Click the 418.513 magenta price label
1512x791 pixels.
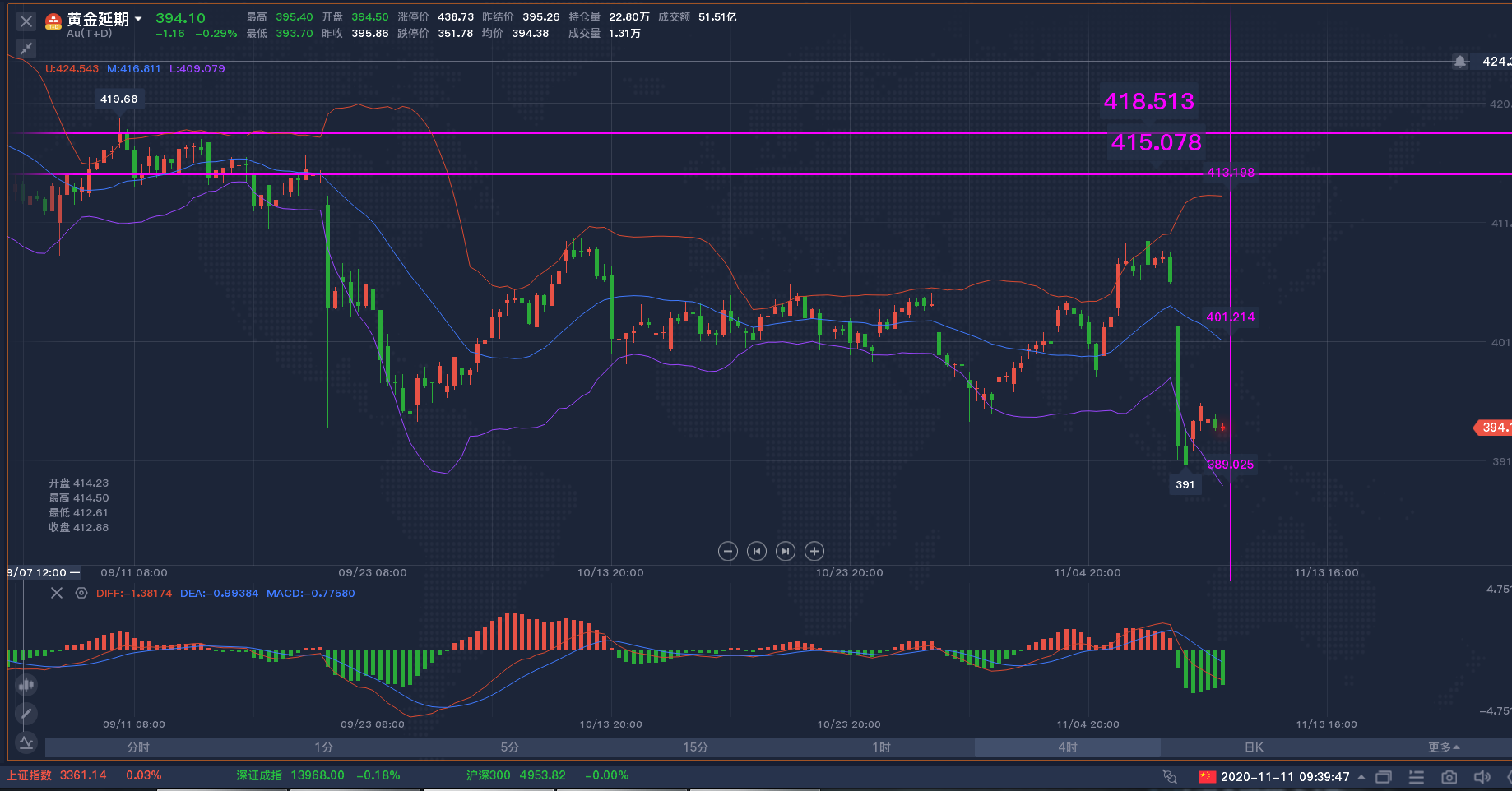pos(1148,101)
